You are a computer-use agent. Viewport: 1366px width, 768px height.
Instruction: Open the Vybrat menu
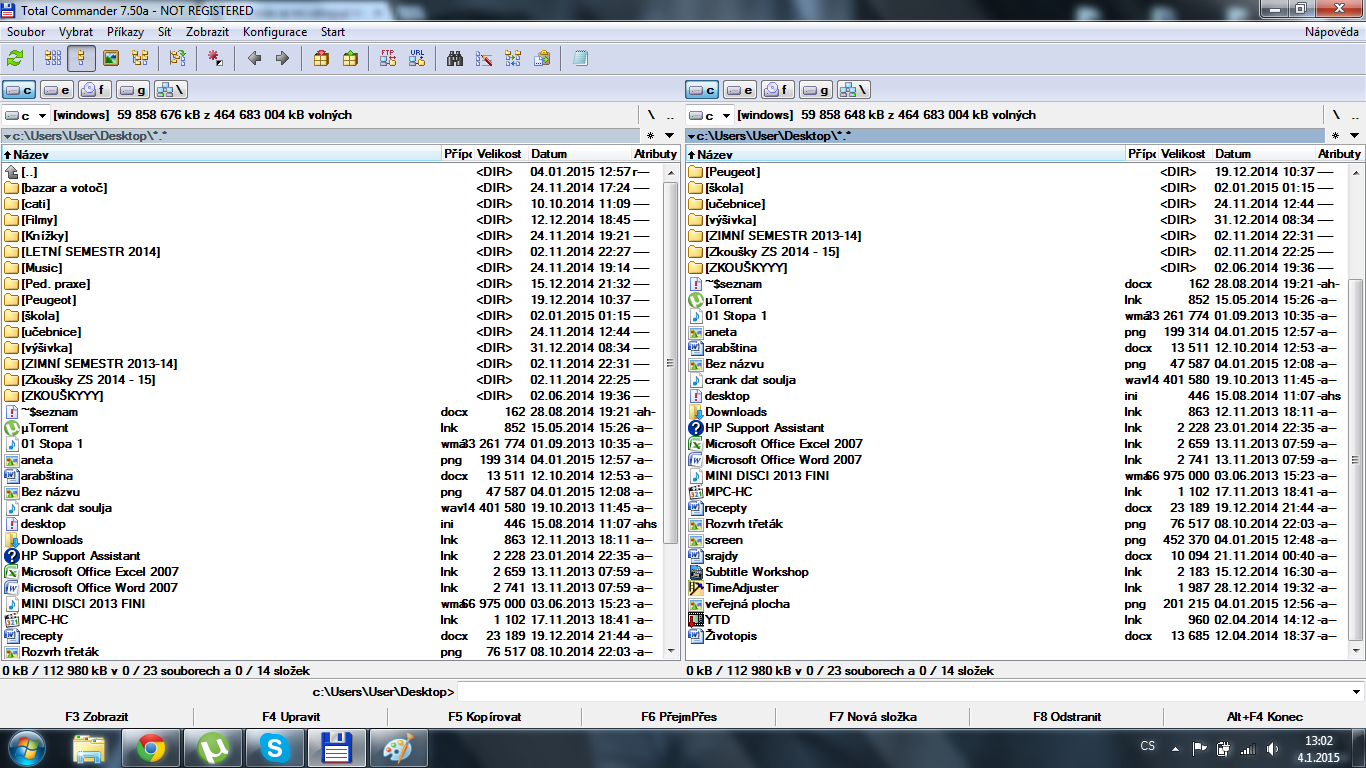tap(76, 32)
